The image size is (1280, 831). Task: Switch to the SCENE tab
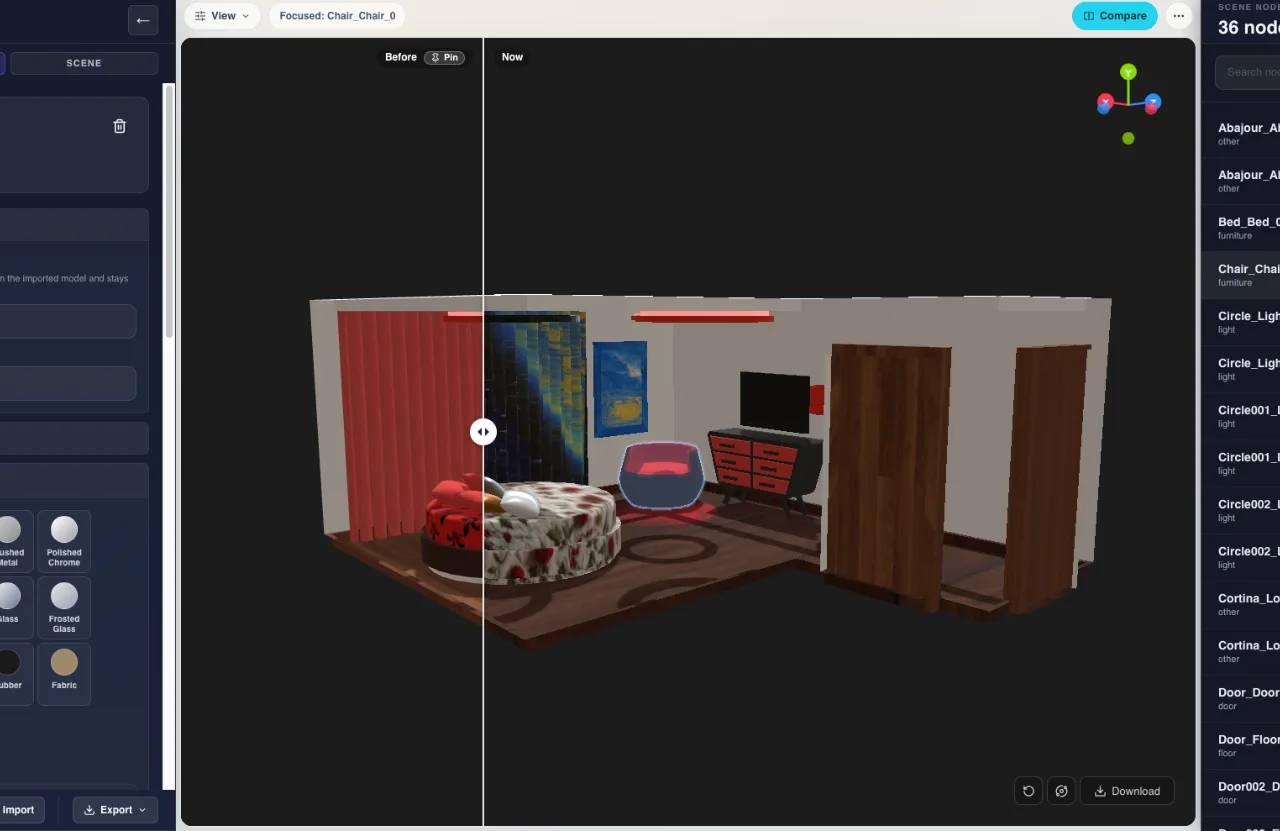pos(84,63)
